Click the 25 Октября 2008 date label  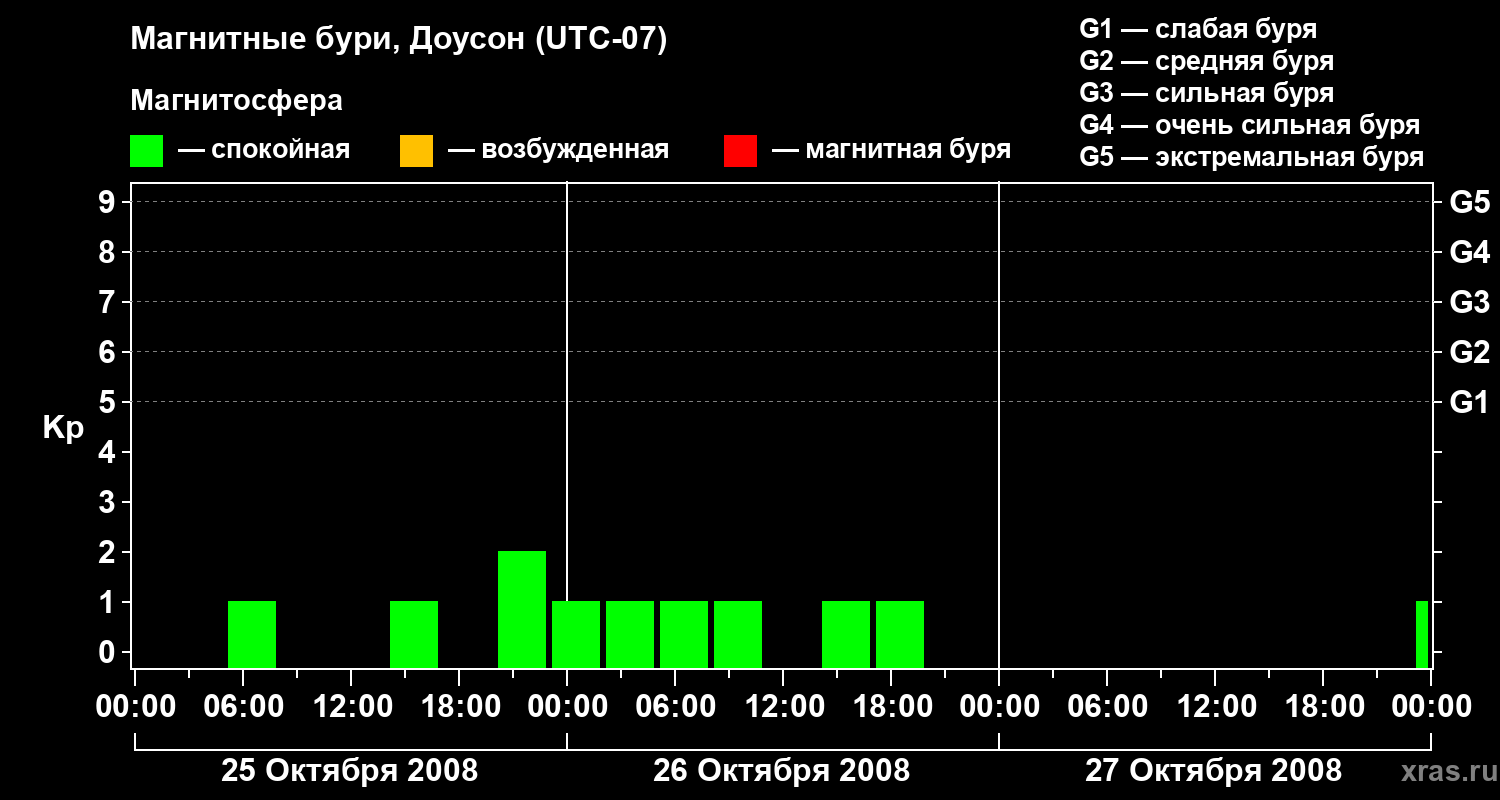coord(349,771)
